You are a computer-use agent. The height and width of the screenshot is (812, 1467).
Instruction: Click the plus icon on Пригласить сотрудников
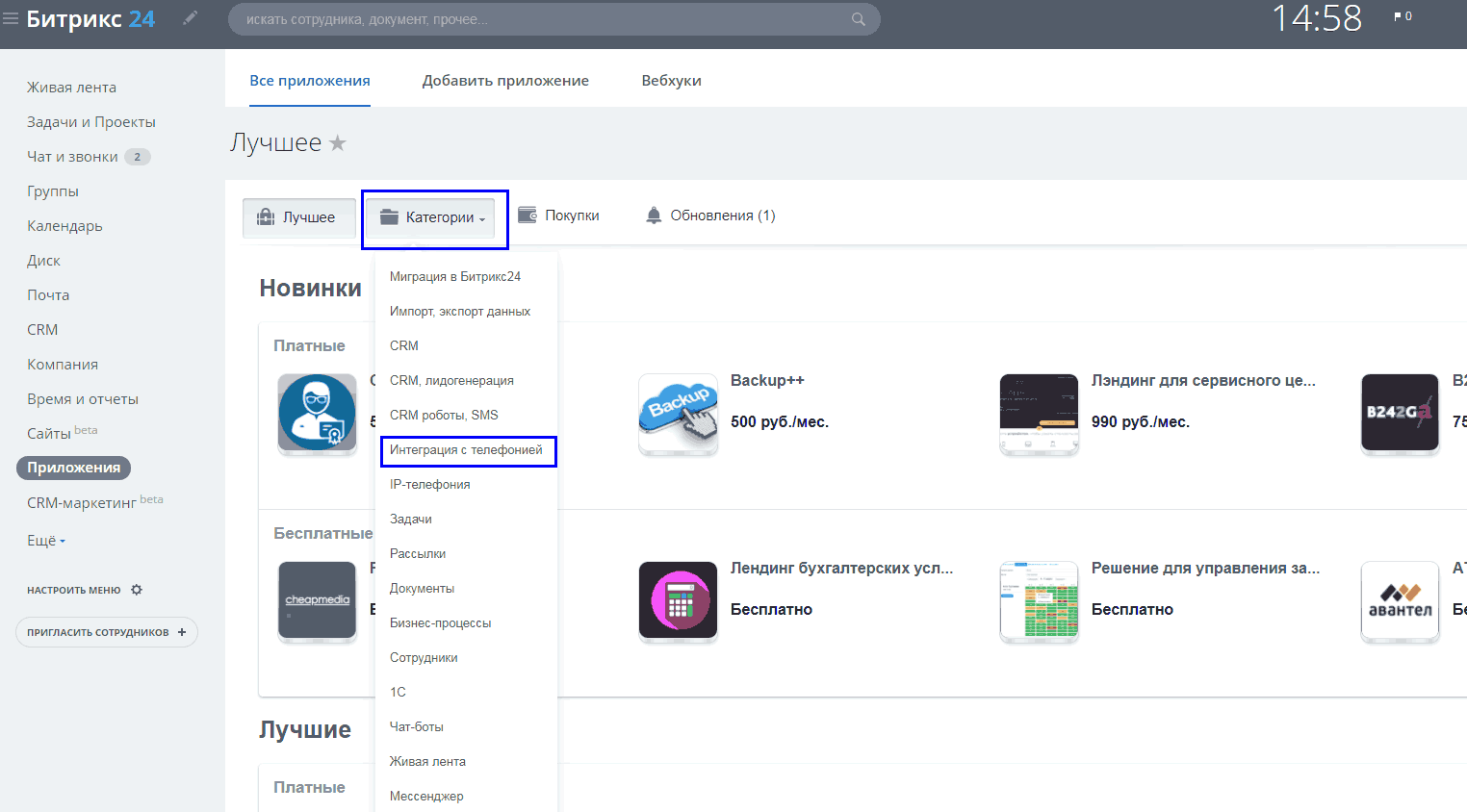182,632
